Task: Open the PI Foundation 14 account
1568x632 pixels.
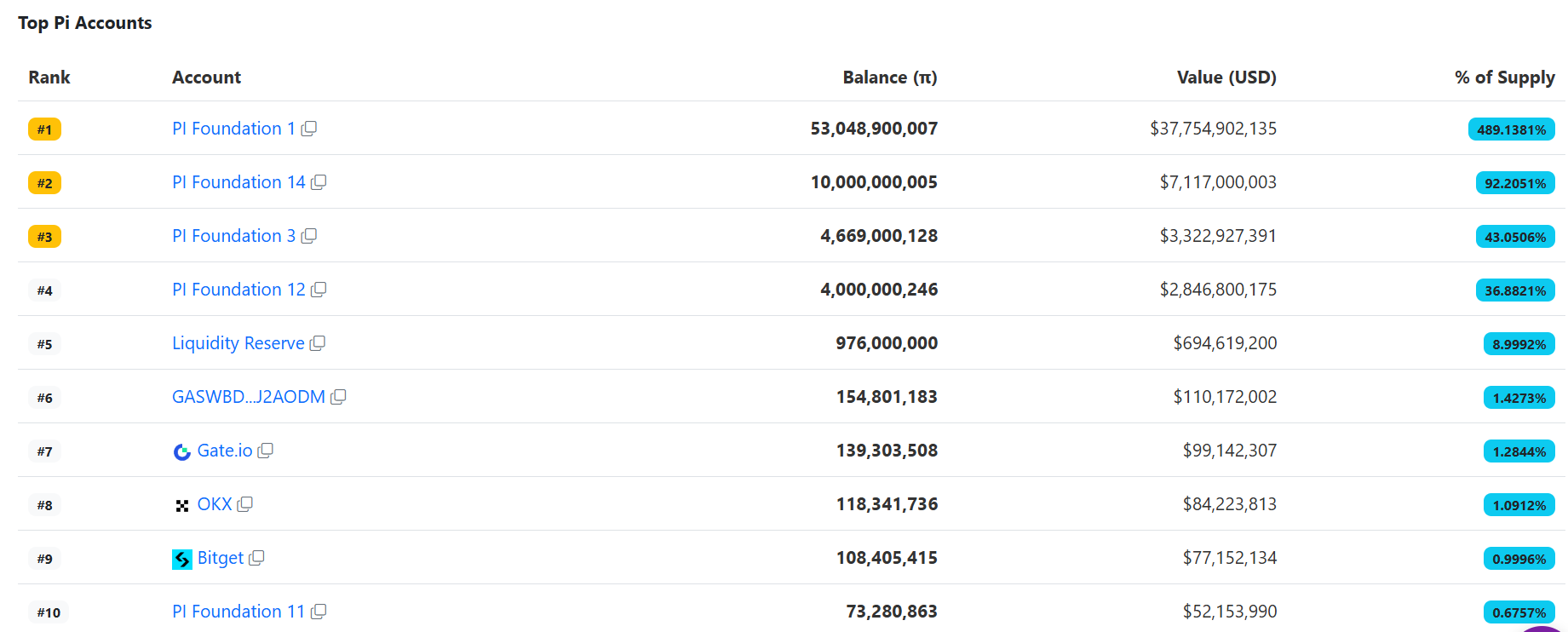Action: [x=238, y=182]
